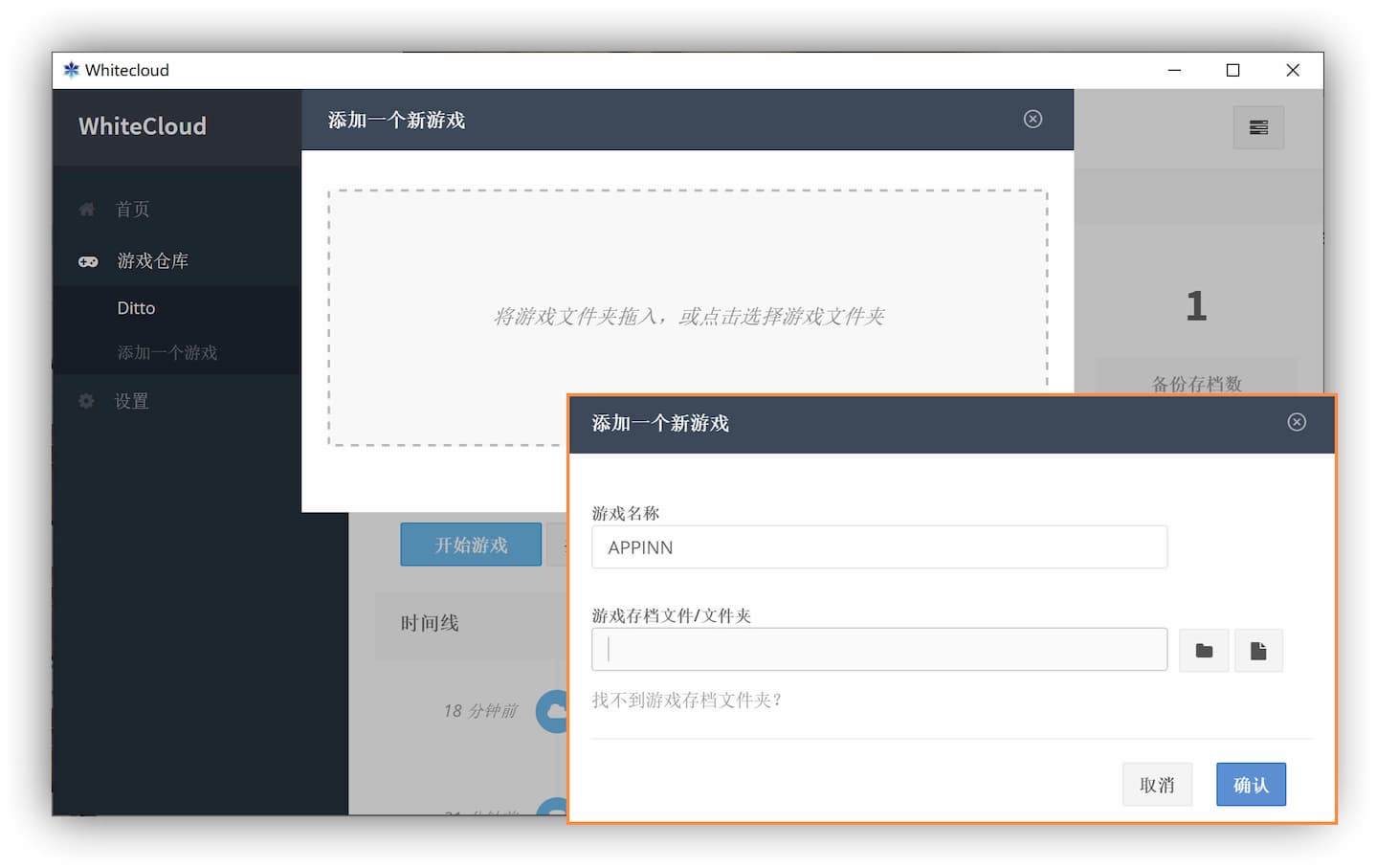
Task: Click the cloud icon next to 18 分钟前
Action: 552,711
